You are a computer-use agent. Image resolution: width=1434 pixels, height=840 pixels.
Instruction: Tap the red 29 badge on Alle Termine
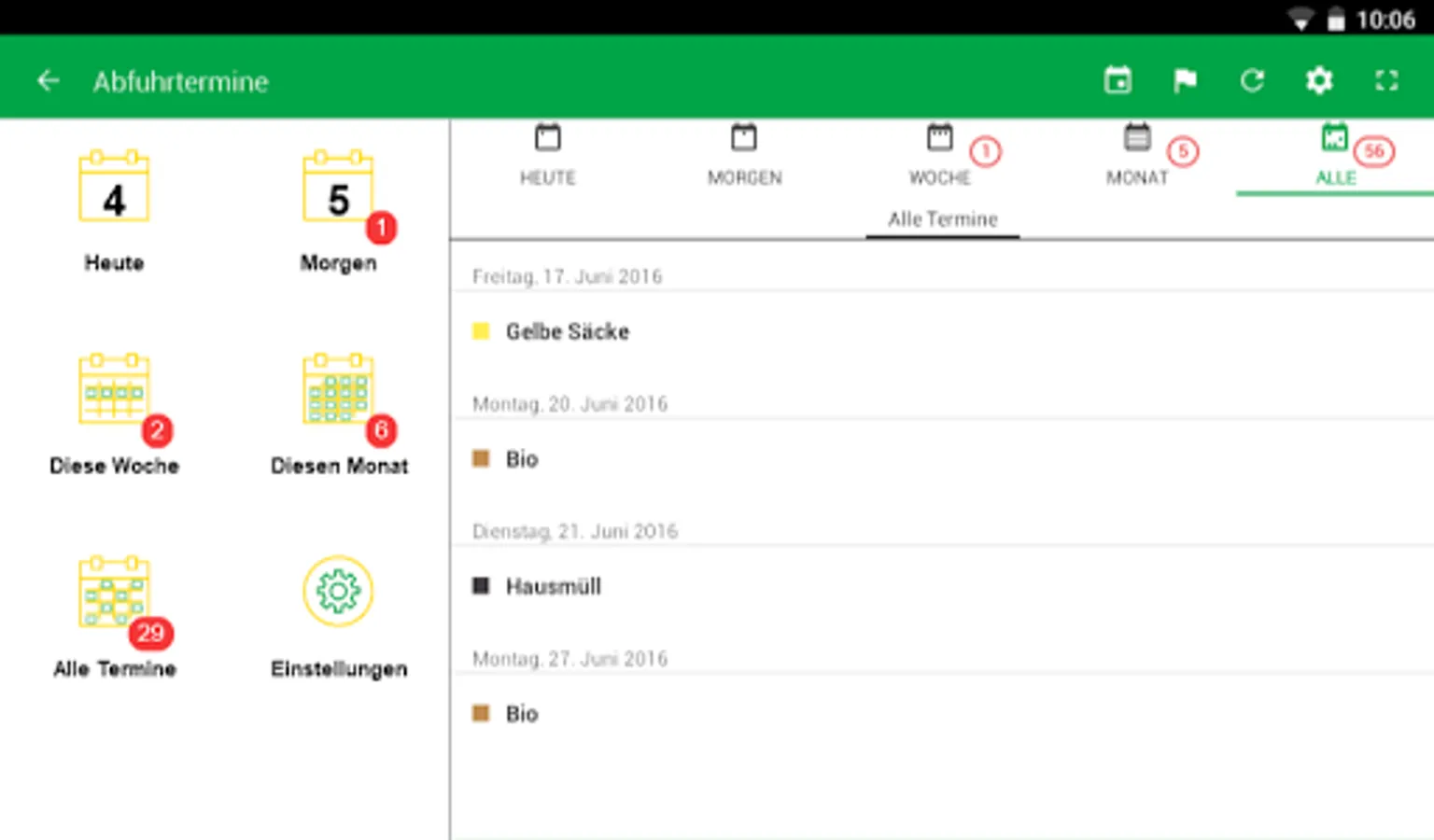click(150, 634)
